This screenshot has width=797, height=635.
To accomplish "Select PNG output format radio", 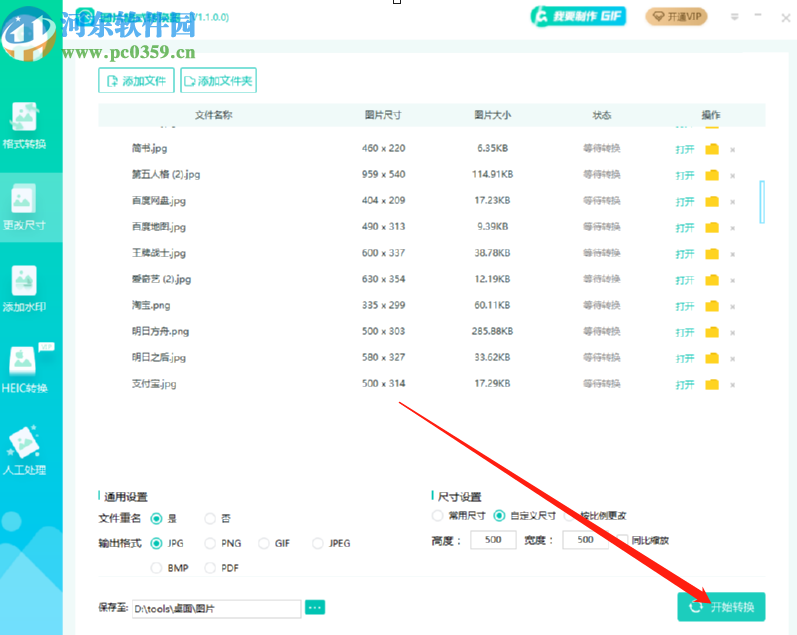I will (x=210, y=543).
